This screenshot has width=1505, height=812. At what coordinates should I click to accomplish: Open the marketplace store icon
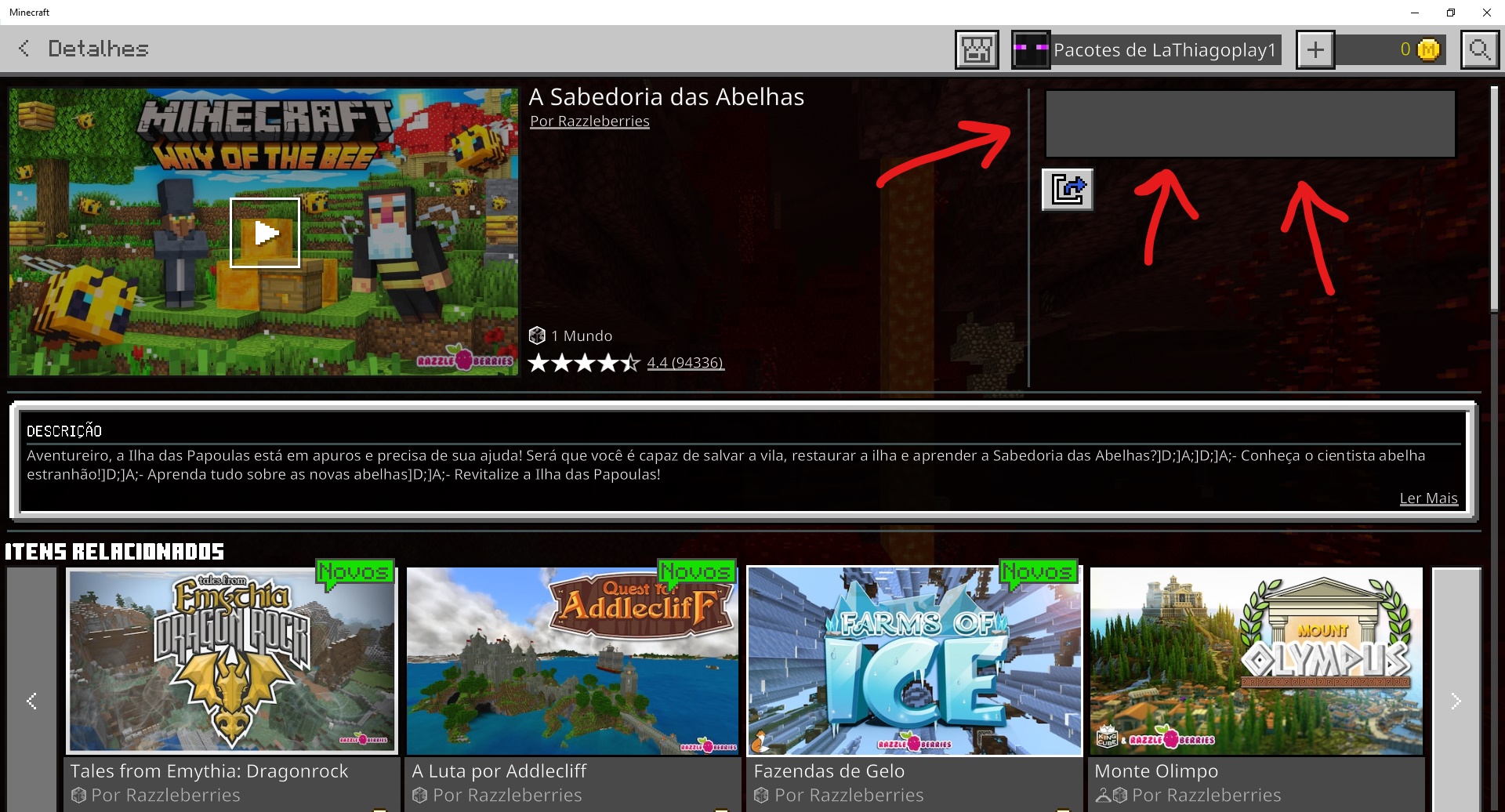pos(977,50)
